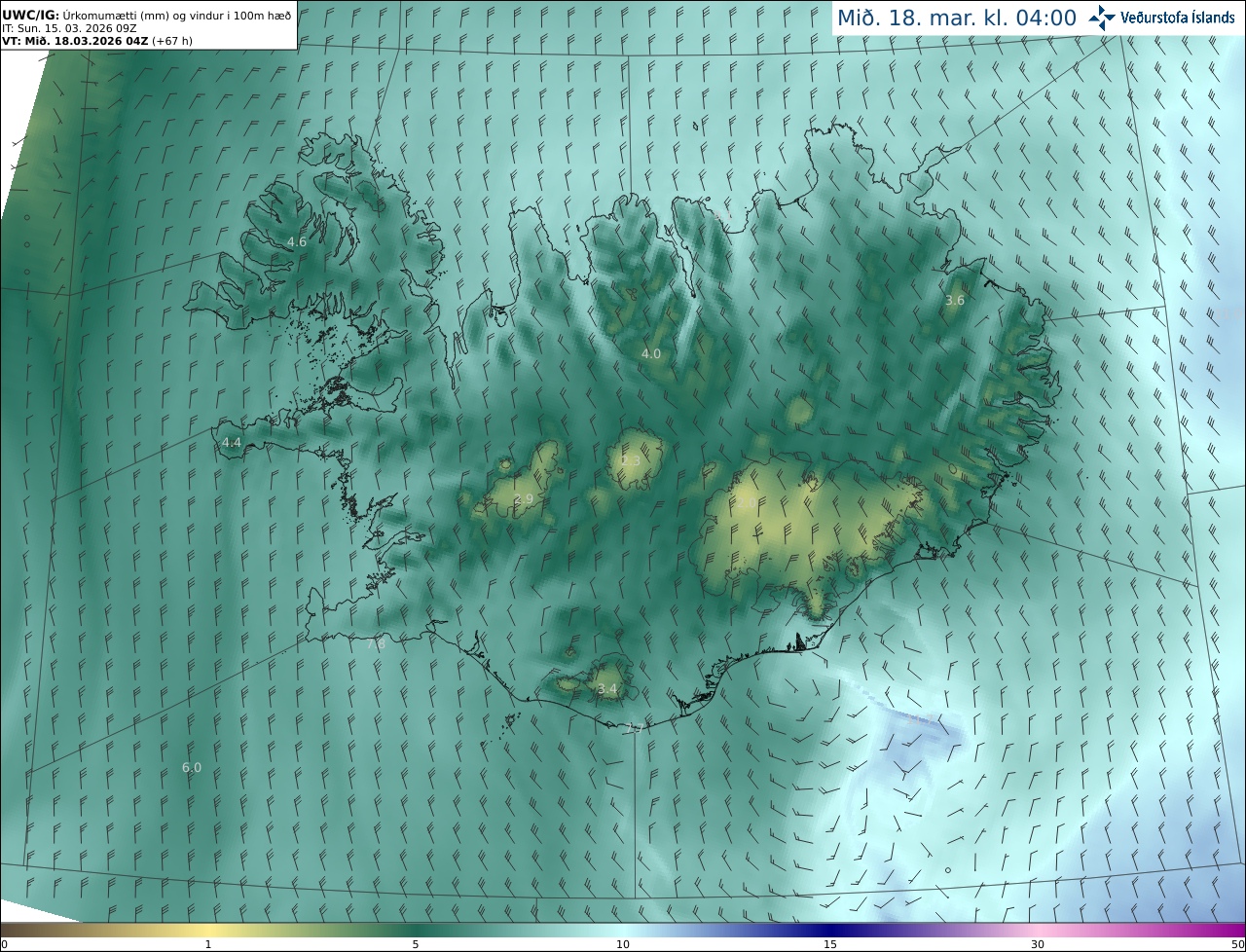Click the 7.8 value near the southwest coast
The width and height of the screenshot is (1246, 952).
pyautogui.click(x=376, y=643)
